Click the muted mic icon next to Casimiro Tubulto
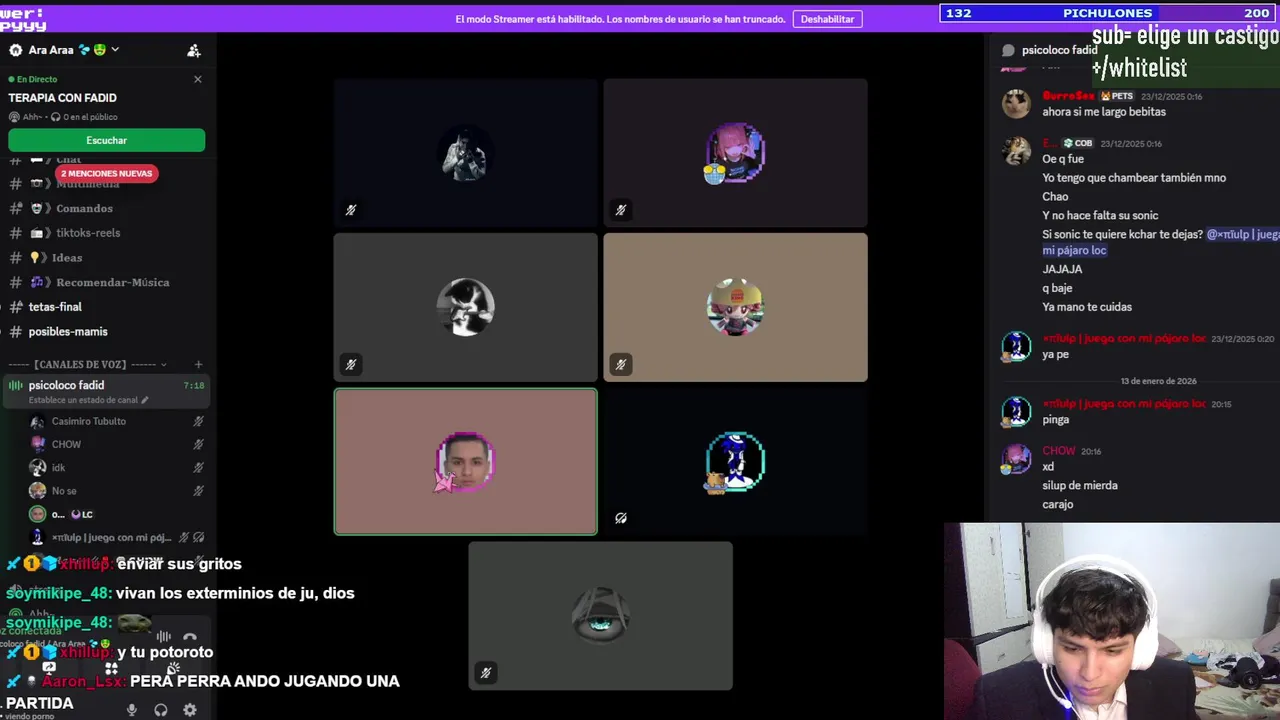1280x720 pixels. [x=198, y=421]
